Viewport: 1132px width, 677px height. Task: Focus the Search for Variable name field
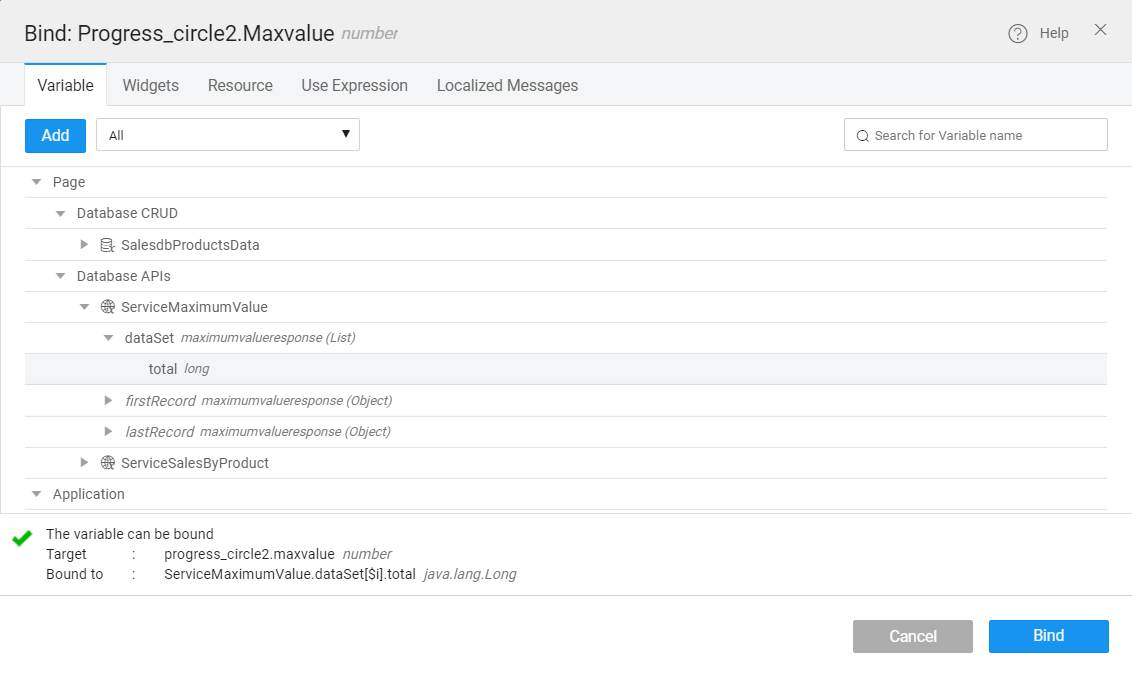click(985, 135)
